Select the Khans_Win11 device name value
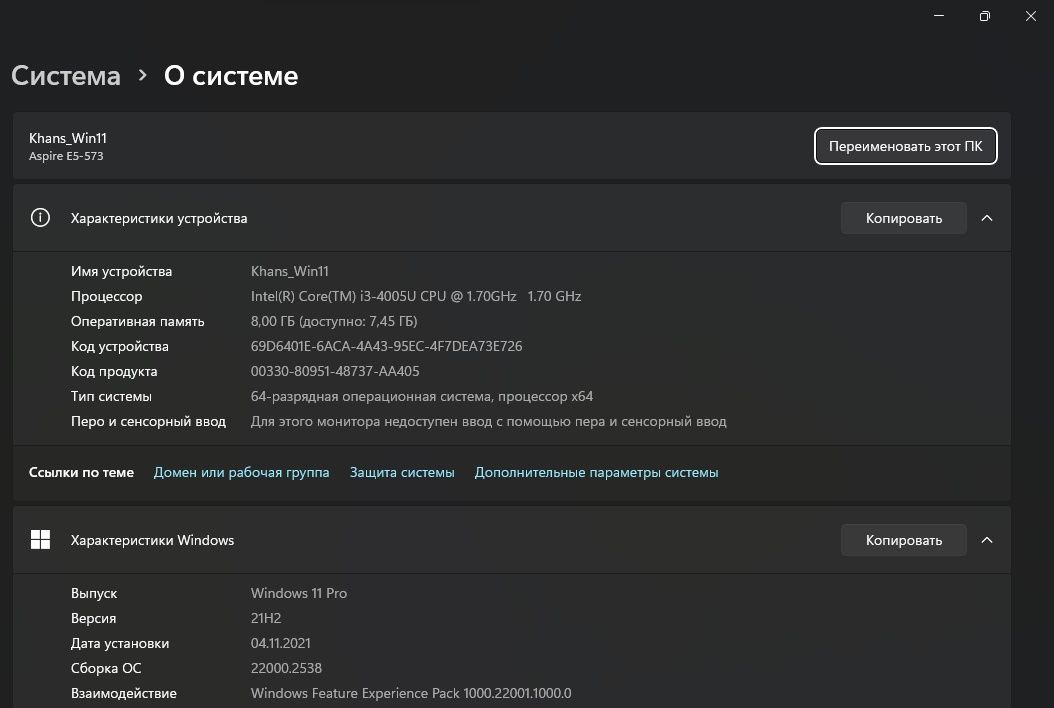The width and height of the screenshot is (1054, 708). [290, 271]
